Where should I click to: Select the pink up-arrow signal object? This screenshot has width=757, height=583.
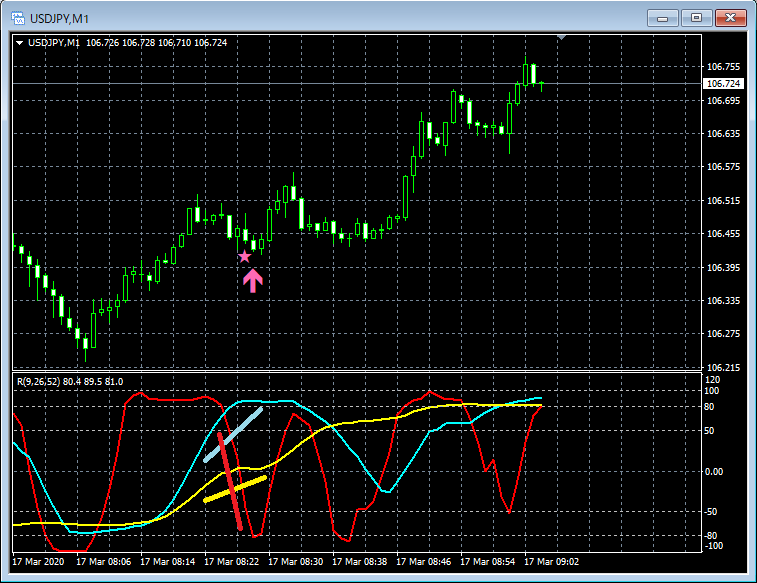[253, 281]
